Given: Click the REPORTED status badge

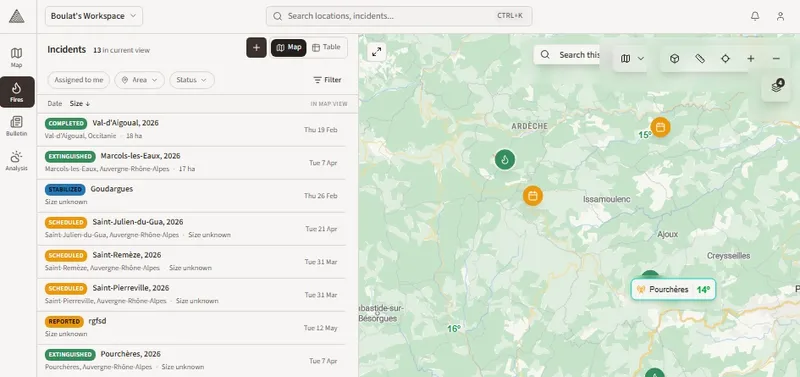Looking at the screenshot, I should [x=64, y=321].
